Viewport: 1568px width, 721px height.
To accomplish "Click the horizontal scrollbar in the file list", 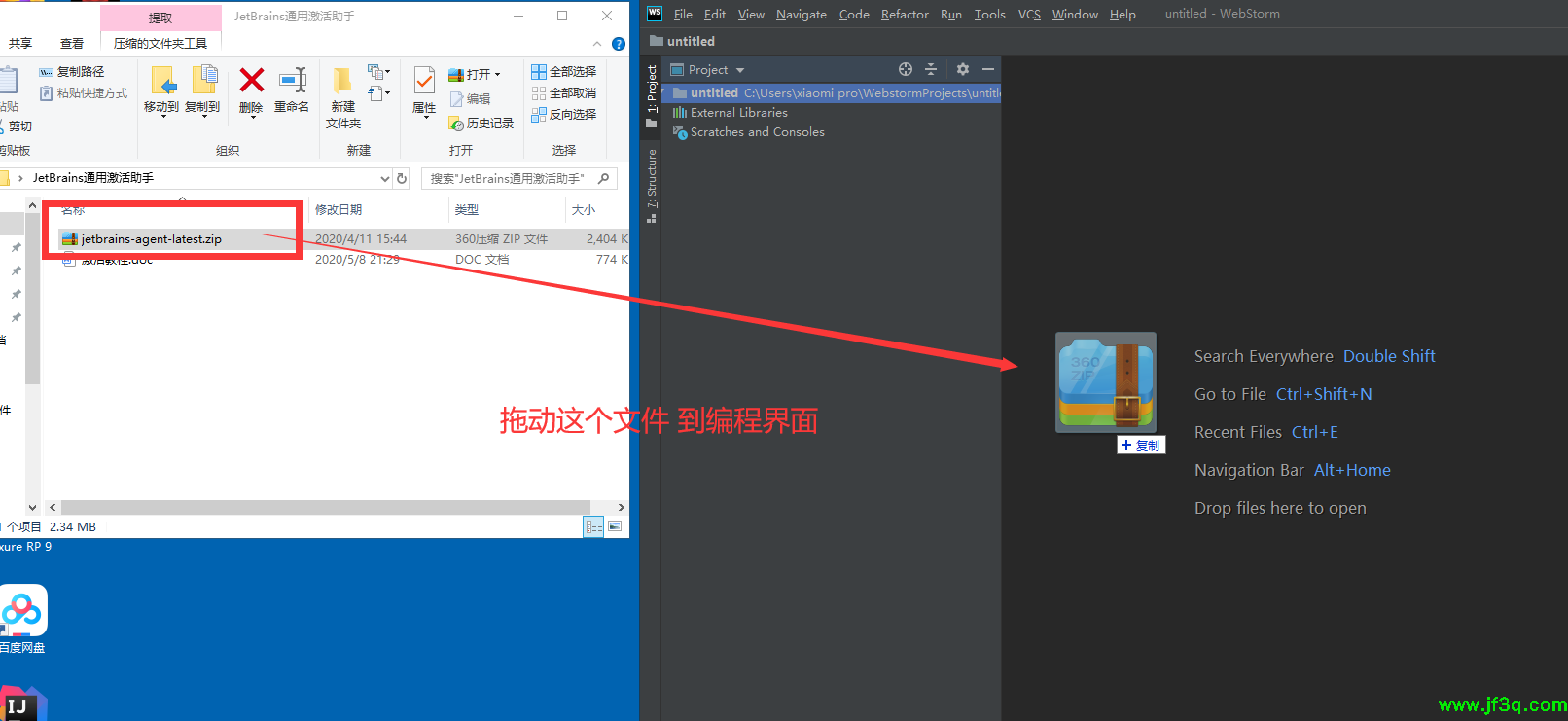I will tap(321, 507).
